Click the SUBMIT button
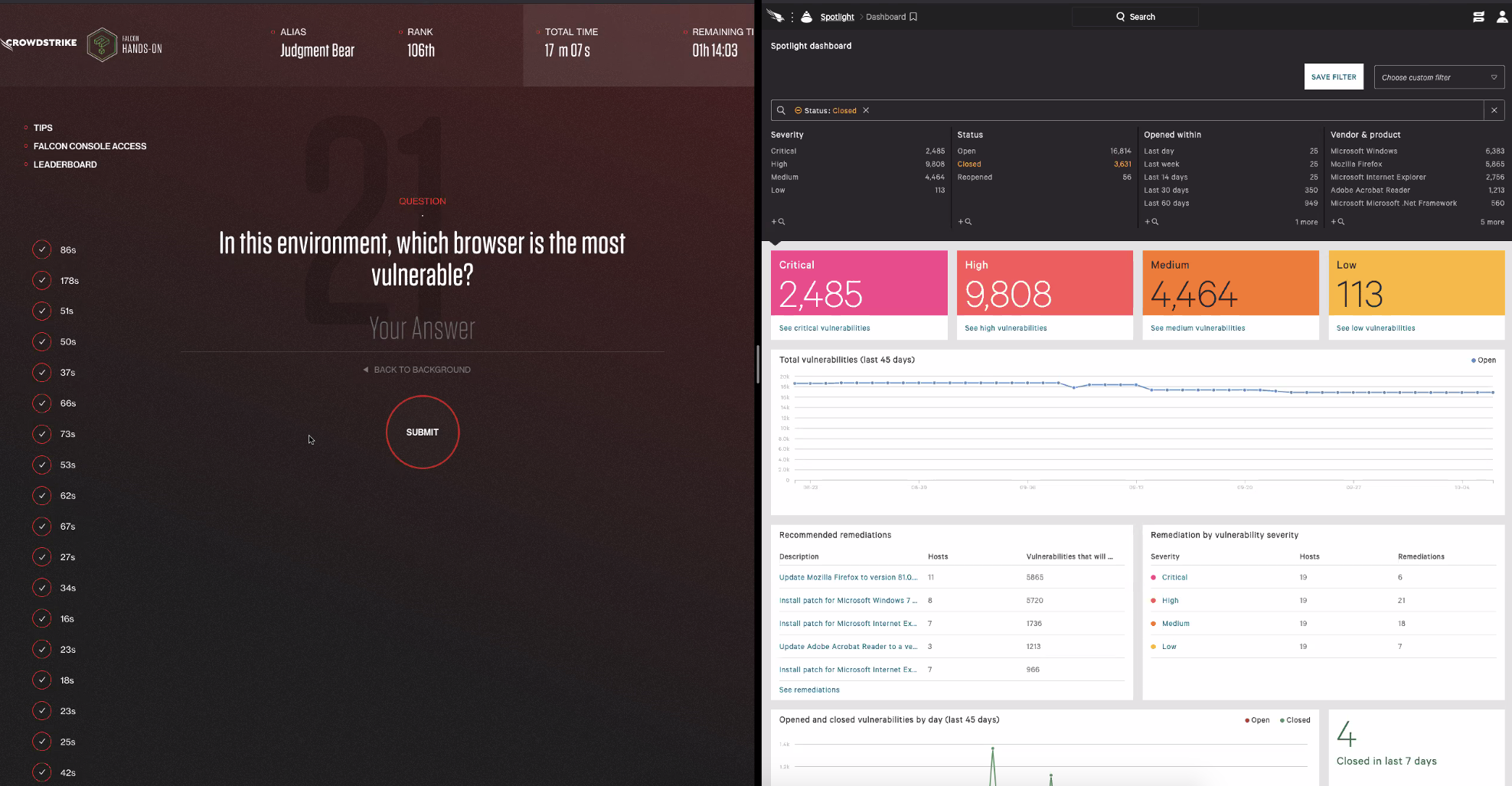The width and height of the screenshot is (1512, 786). tap(423, 432)
